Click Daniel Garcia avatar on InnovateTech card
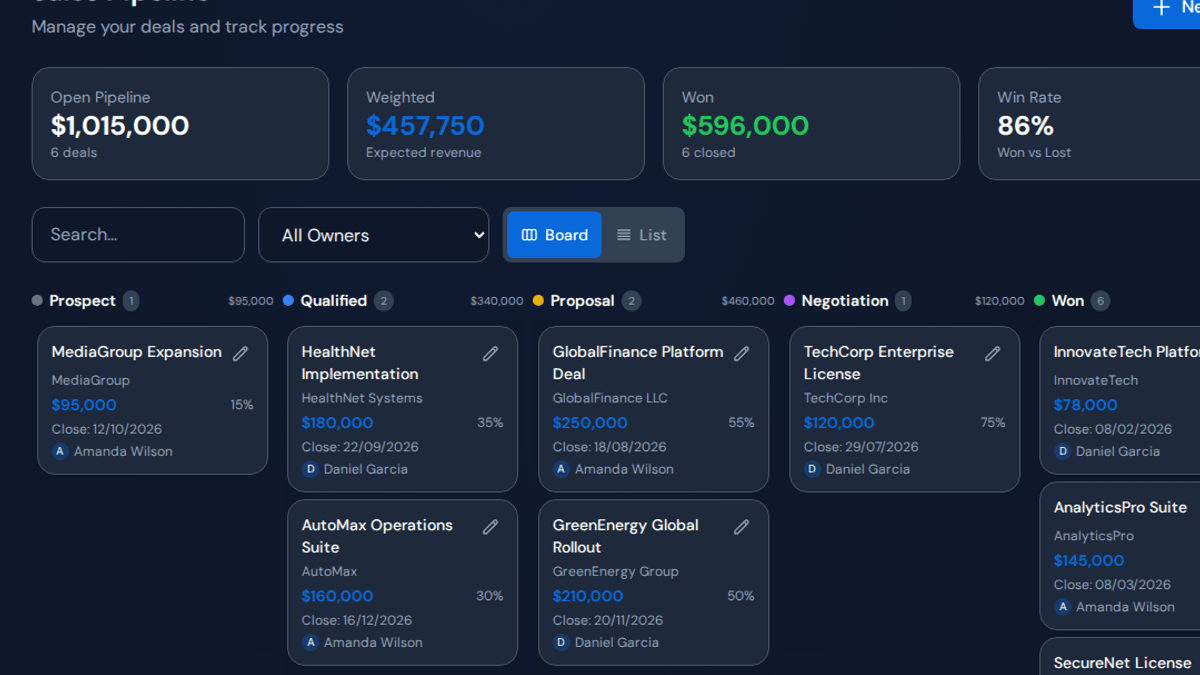 click(1062, 451)
